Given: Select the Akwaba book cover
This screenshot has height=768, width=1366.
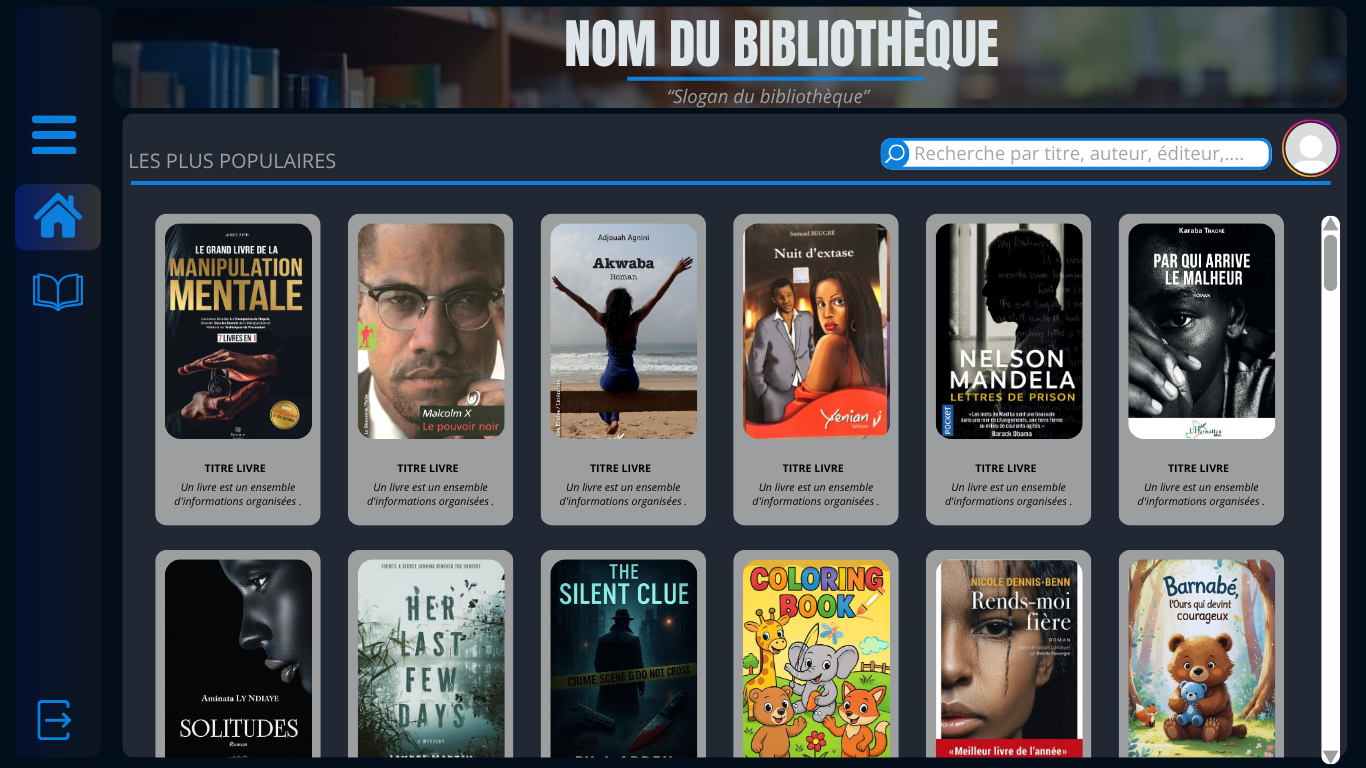Looking at the screenshot, I should 624,331.
